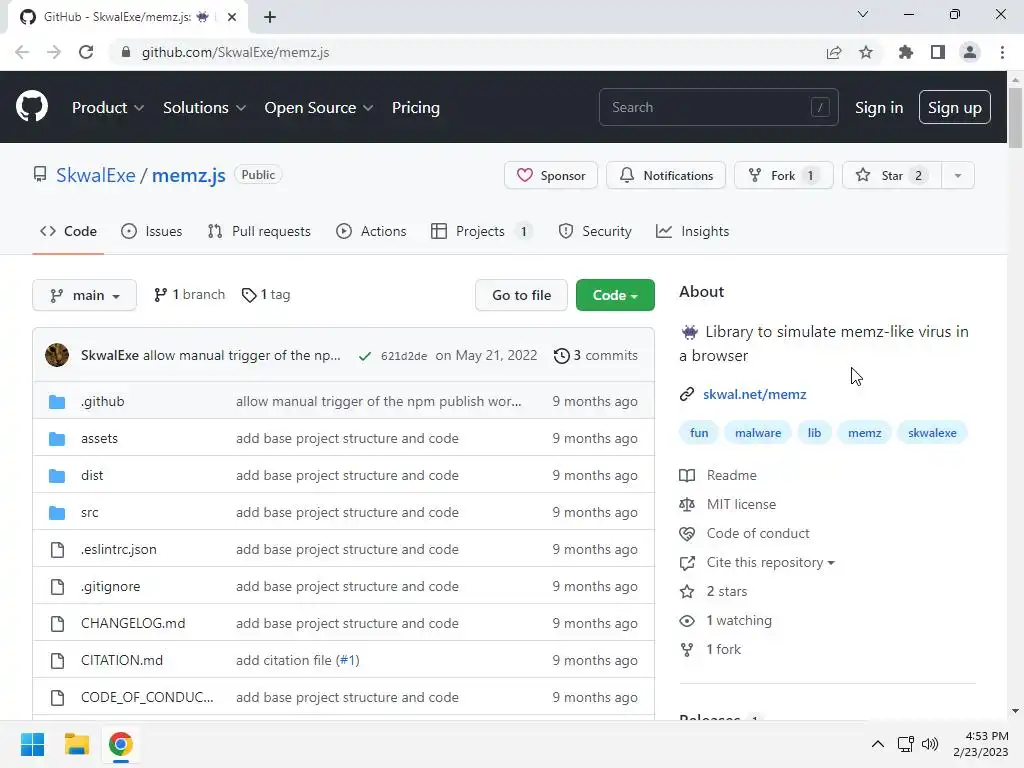Open the Actions tab
Image resolution: width=1024 pixels, height=768 pixels.
pos(371,231)
